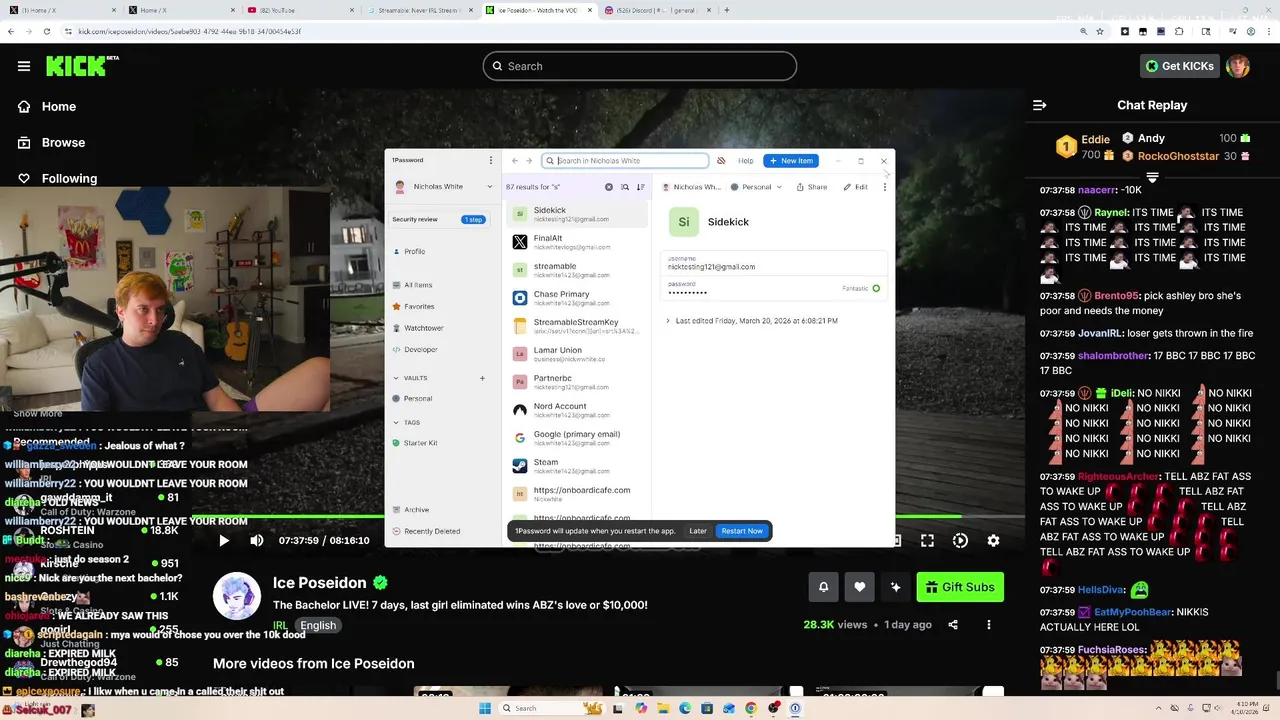Click the 1Password icon beside Help
The width and height of the screenshot is (1280, 720).
coord(720,160)
